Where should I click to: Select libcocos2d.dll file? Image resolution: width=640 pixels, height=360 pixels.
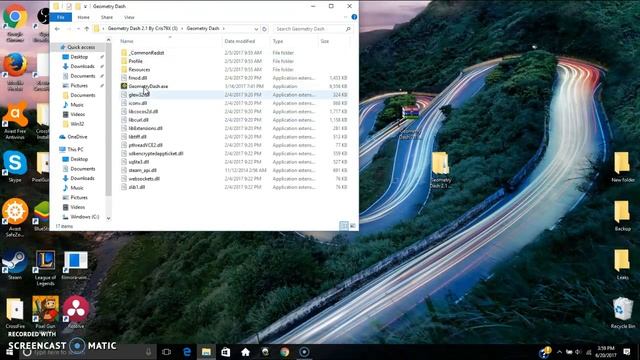point(143,111)
